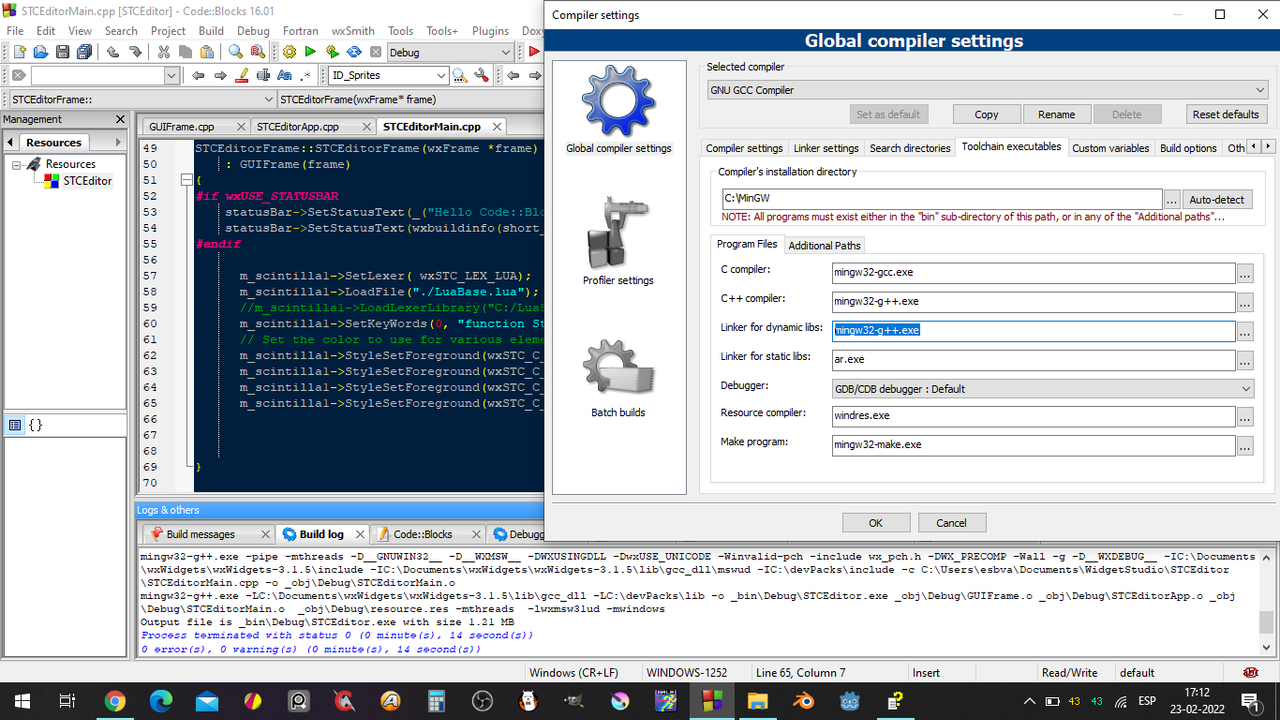The image size is (1280, 720).
Task: Switch to Compiler settings tab
Action: (744, 148)
